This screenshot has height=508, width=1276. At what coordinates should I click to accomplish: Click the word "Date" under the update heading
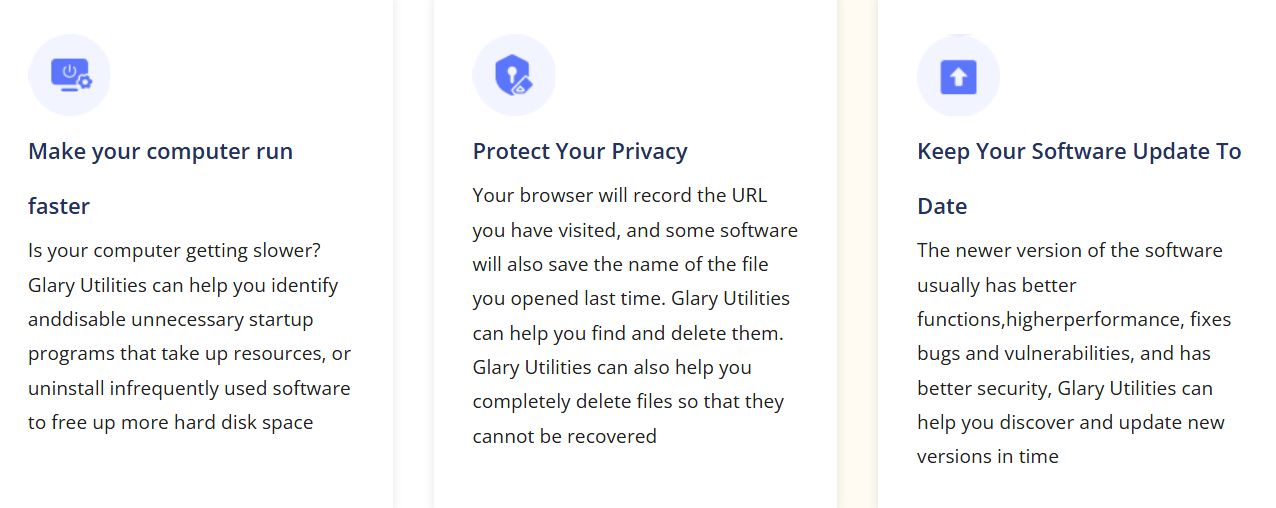[942, 206]
